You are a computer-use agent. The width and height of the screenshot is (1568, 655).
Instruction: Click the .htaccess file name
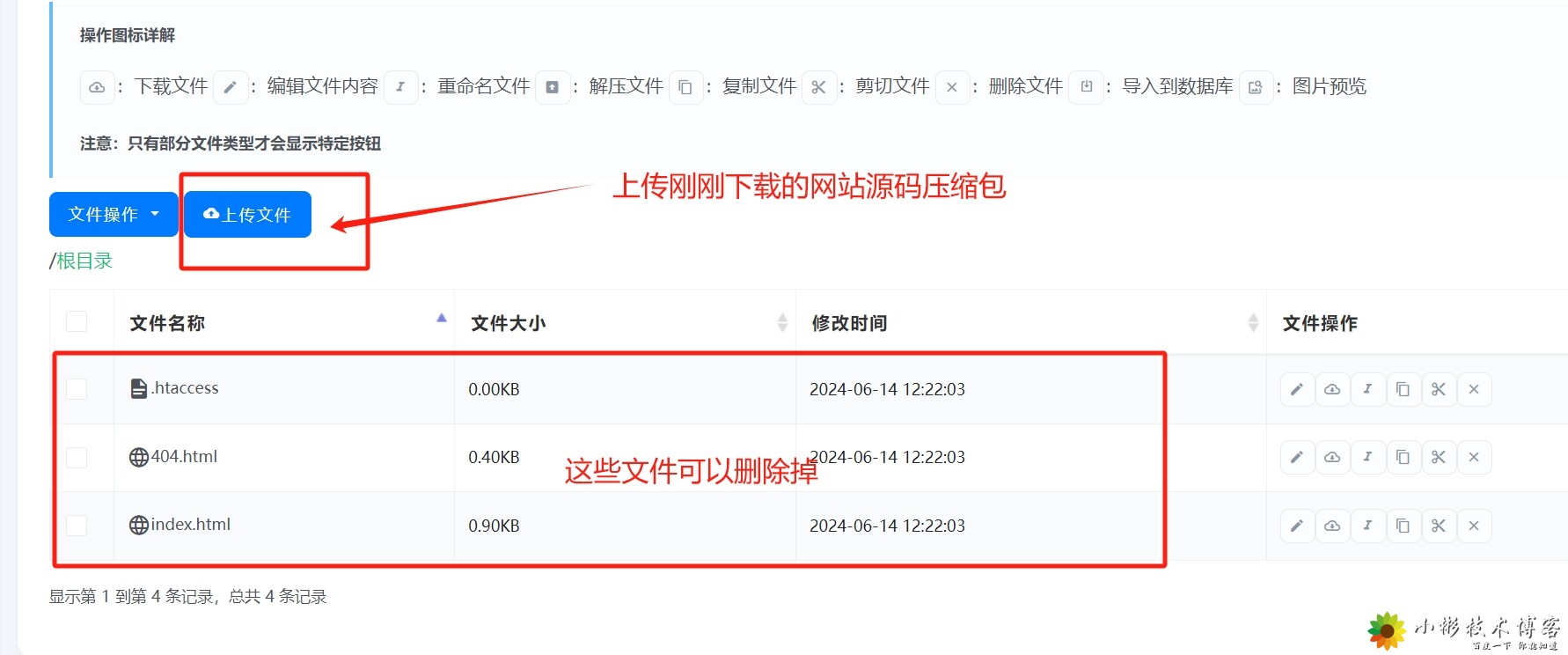point(185,387)
